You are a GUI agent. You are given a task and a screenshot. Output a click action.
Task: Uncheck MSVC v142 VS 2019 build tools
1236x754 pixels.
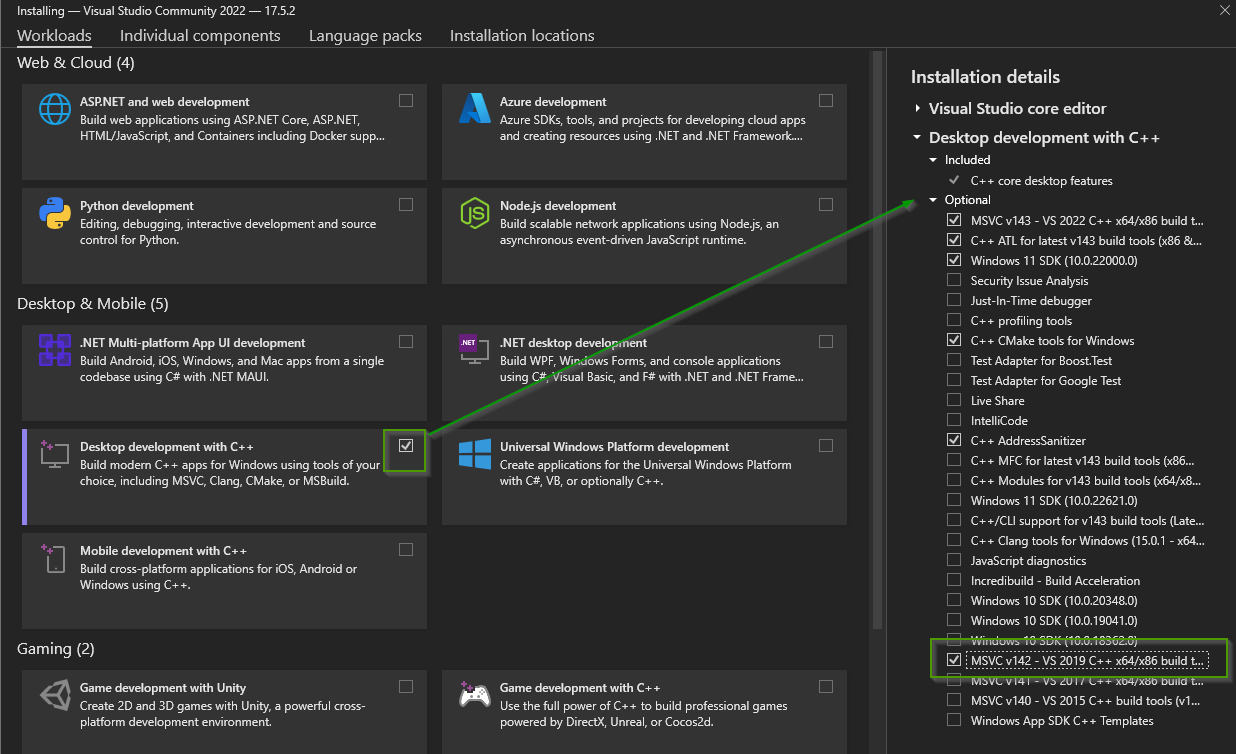[x=954, y=661]
